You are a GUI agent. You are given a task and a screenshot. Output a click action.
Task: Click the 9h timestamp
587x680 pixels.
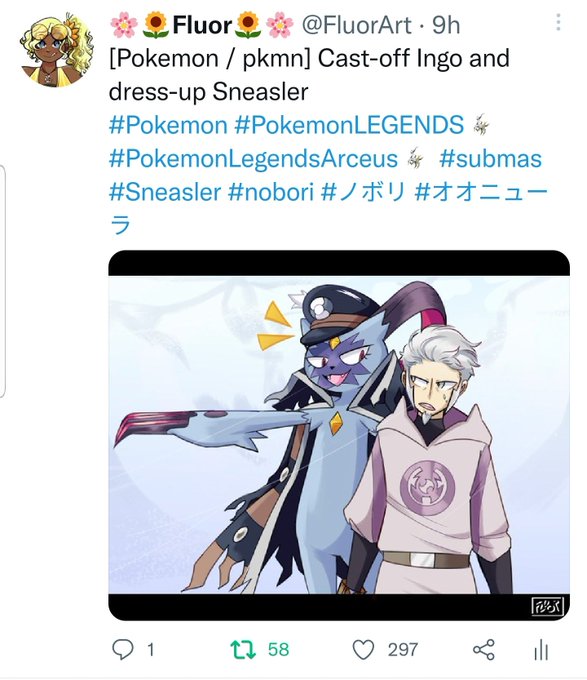pos(446,25)
